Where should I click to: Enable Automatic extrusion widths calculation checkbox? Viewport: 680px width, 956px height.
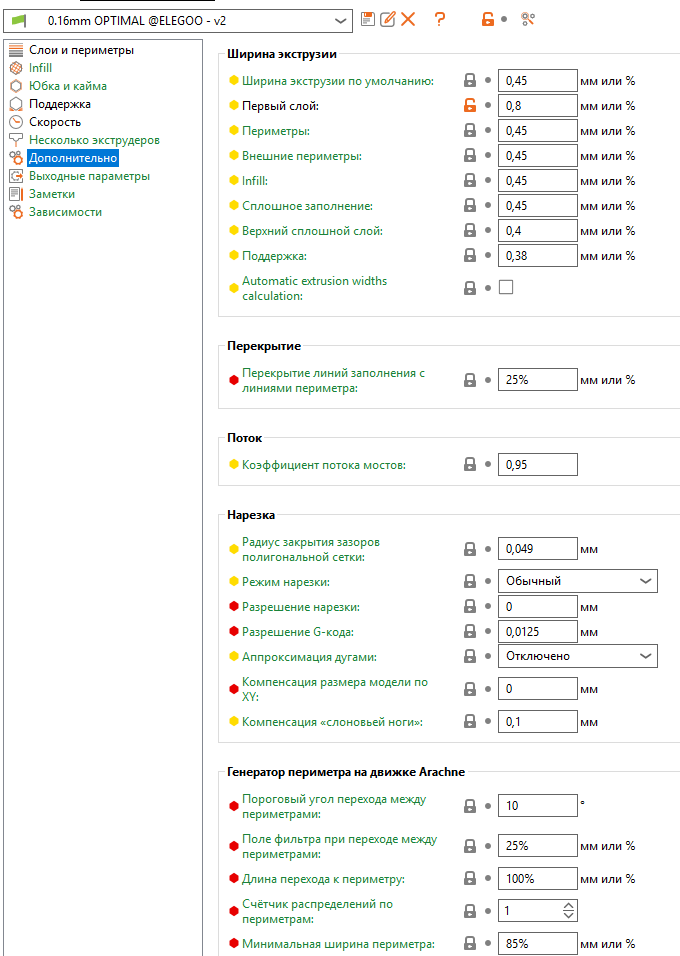click(506, 288)
